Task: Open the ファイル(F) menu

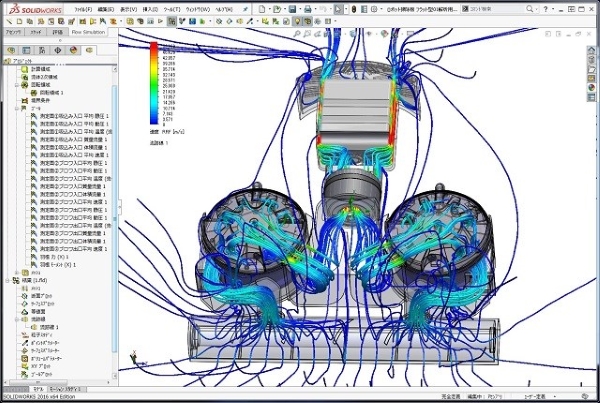Action: pos(81,9)
